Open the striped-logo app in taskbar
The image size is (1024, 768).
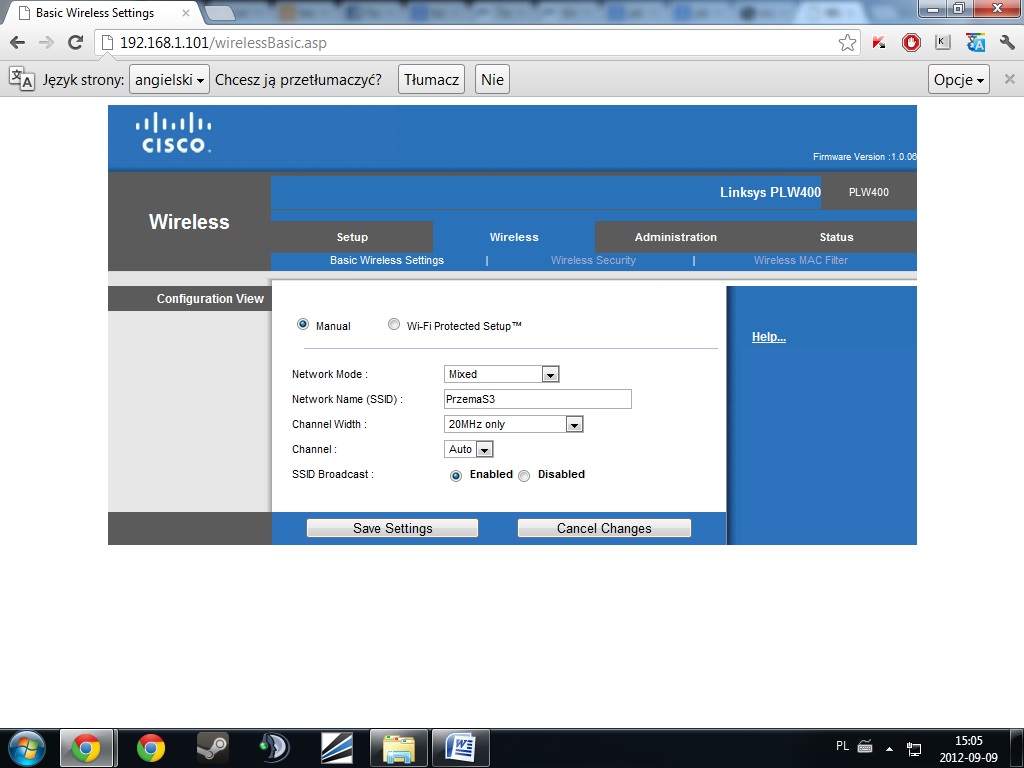click(x=337, y=748)
